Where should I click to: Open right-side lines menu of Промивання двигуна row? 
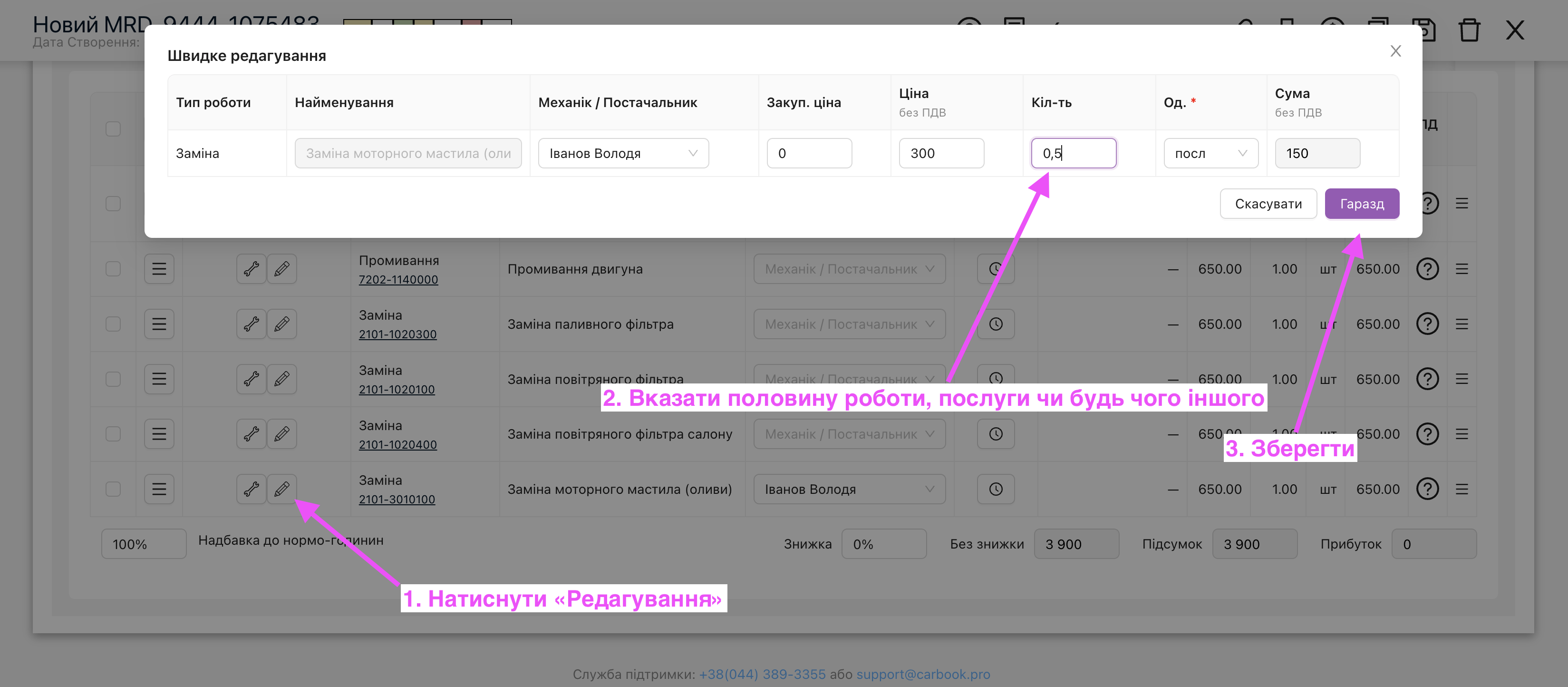point(1462,269)
